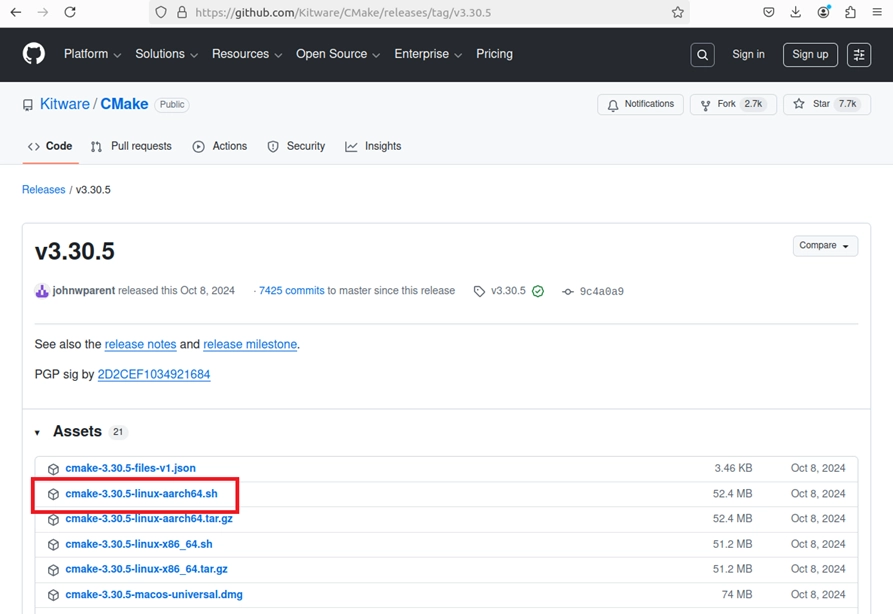Open the Insights tab
Image resolution: width=893 pixels, height=614 pixels.
click(x=373, y=146)
